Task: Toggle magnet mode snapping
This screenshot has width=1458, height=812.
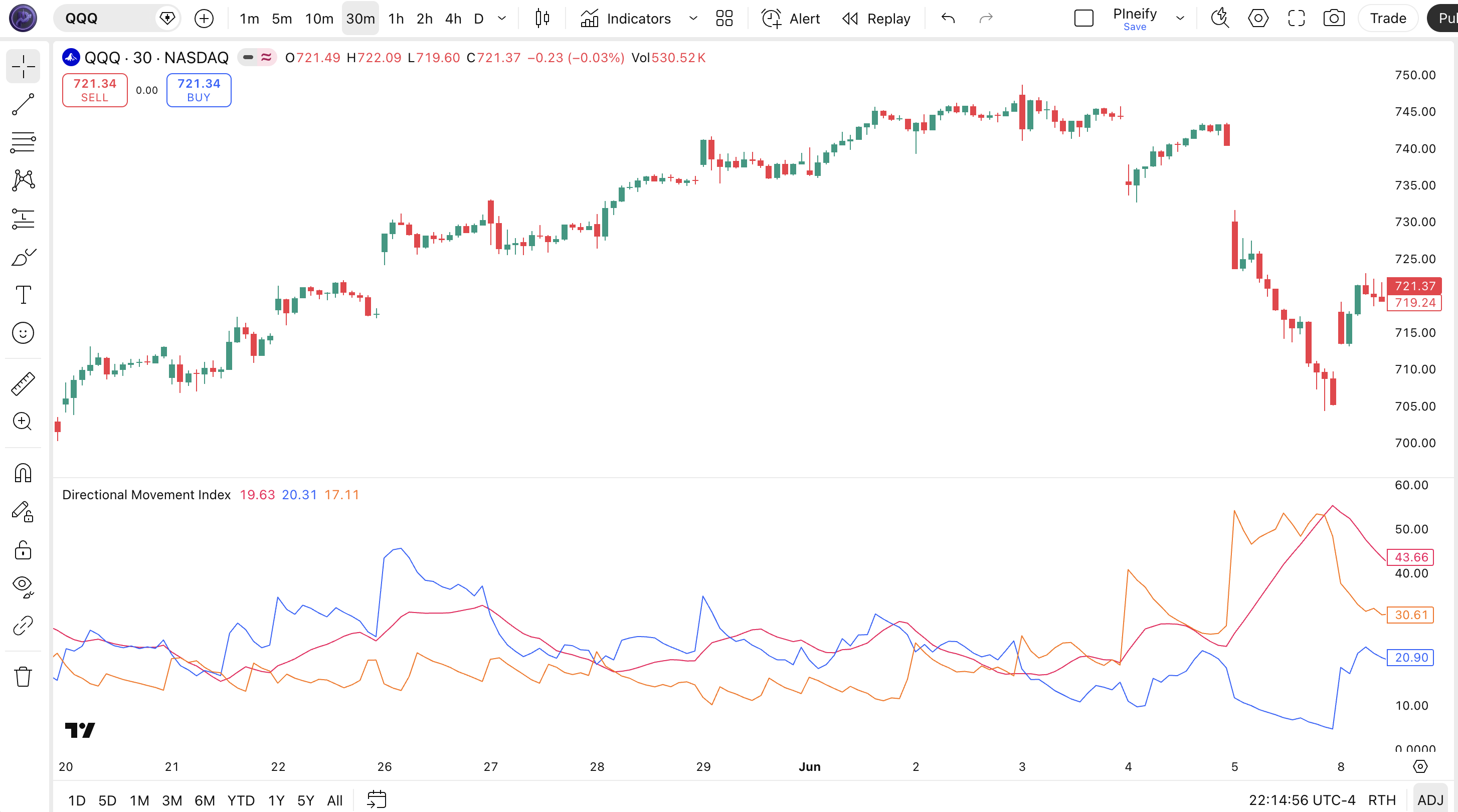Action: pos(23,473)
